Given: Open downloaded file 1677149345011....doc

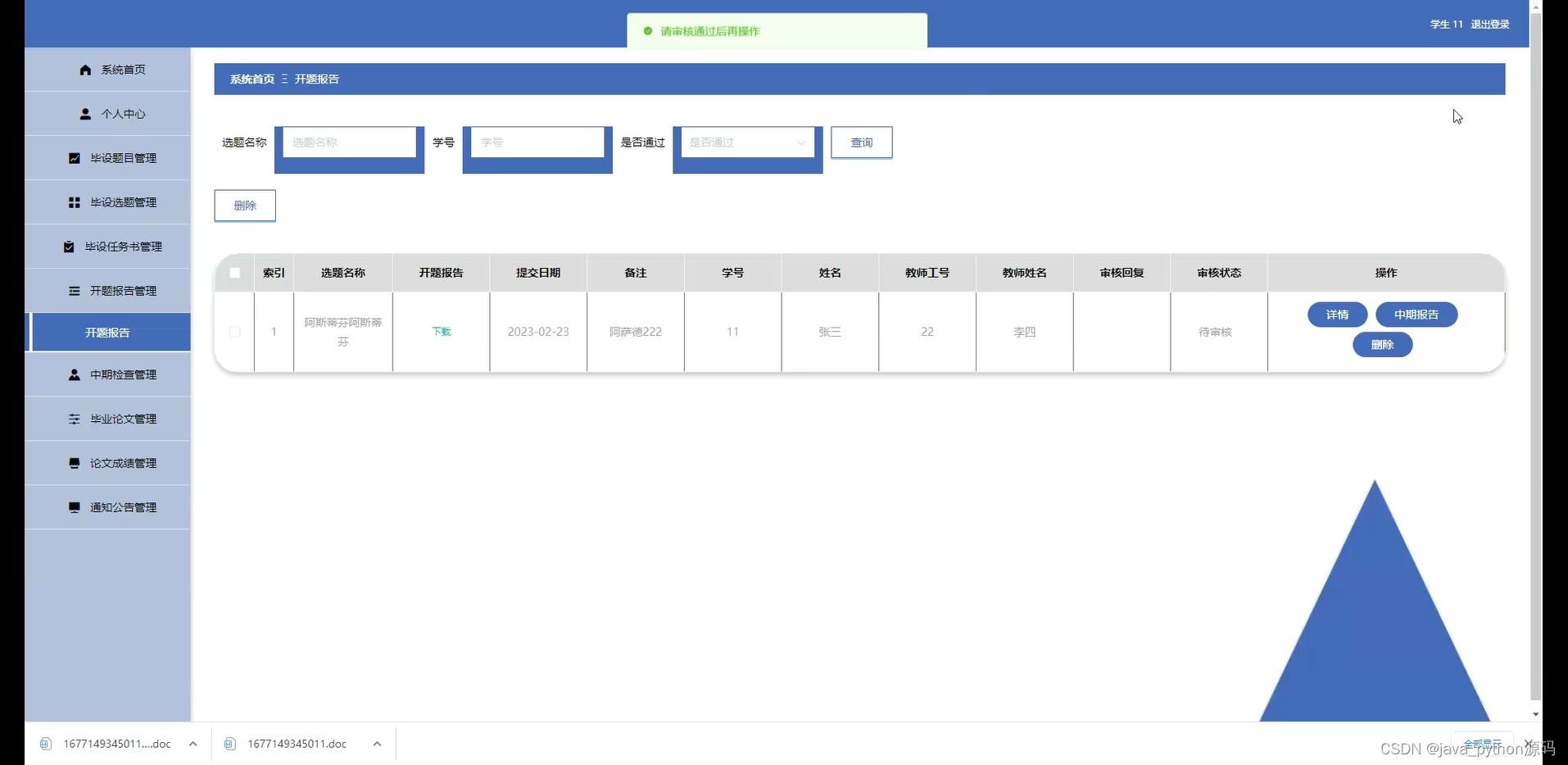Looking at the screenshot, I should pos(117,744).
